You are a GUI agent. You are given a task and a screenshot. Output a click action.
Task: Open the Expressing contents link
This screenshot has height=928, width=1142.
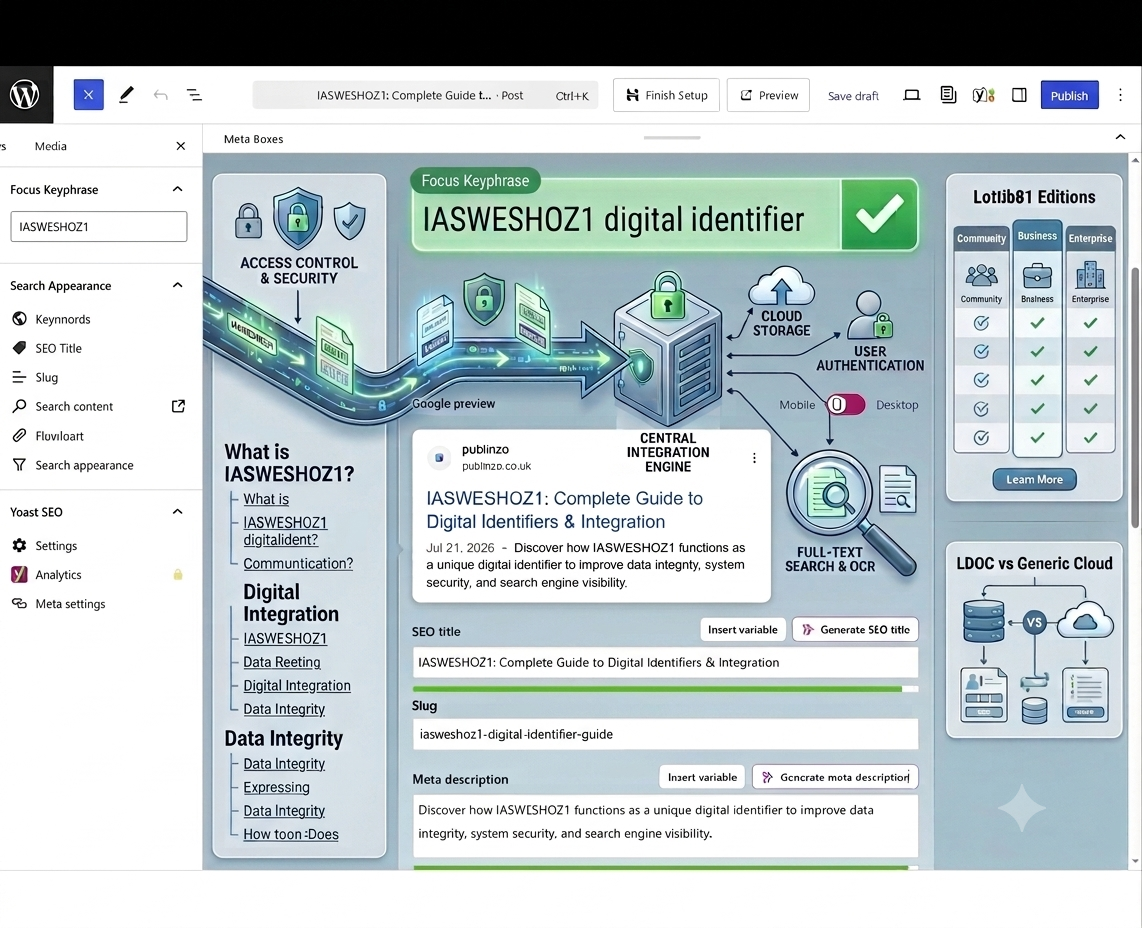tap(276, 787)
